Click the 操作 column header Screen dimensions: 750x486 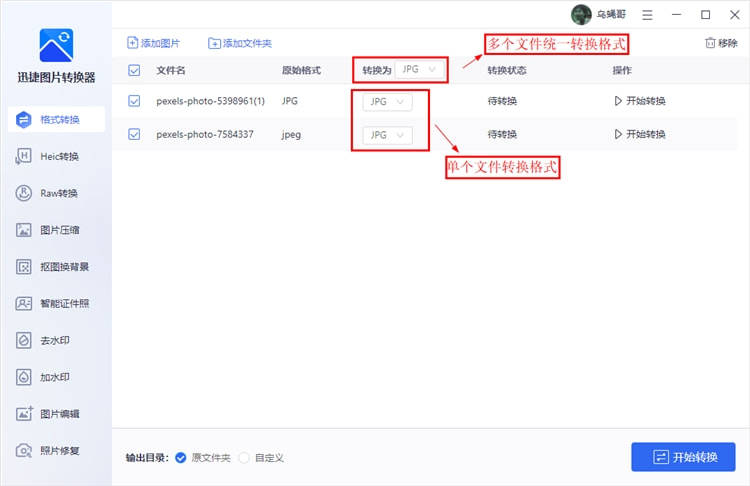(622, 70)
